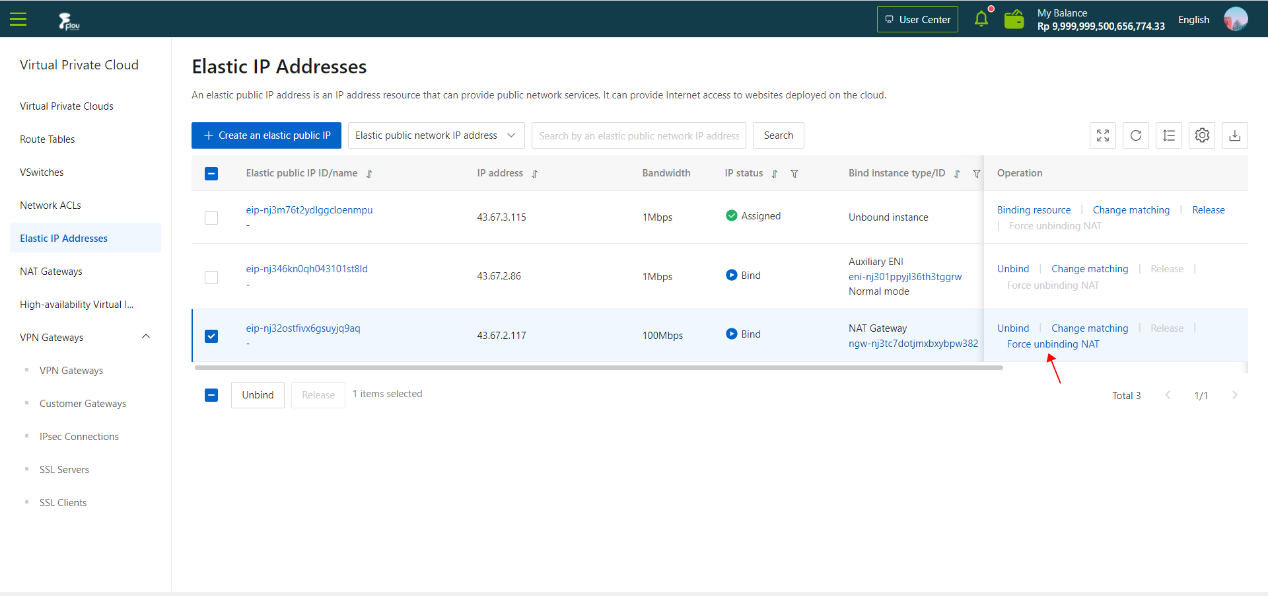Toggle the select-all header checkbox
The height and width of the screenshot is (596, 1268).
pyautogui.click(x=211, y=173)
